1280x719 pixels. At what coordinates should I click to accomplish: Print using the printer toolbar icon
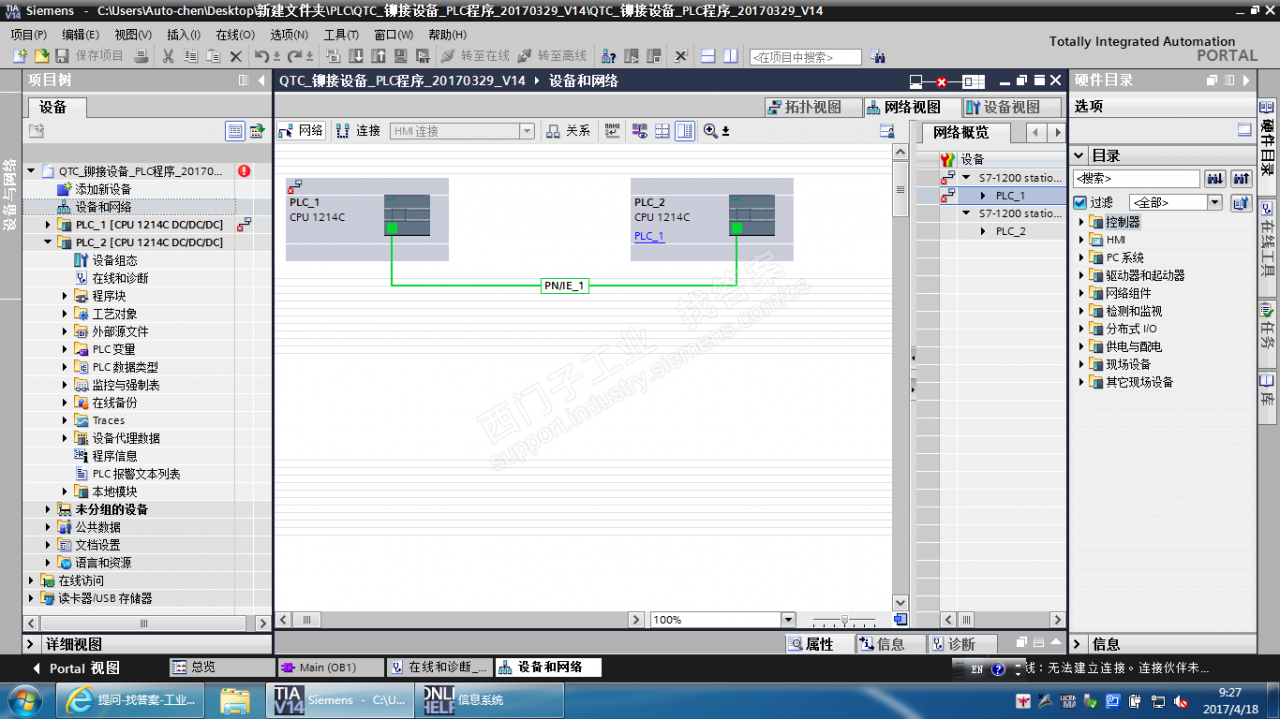(142, 57)
